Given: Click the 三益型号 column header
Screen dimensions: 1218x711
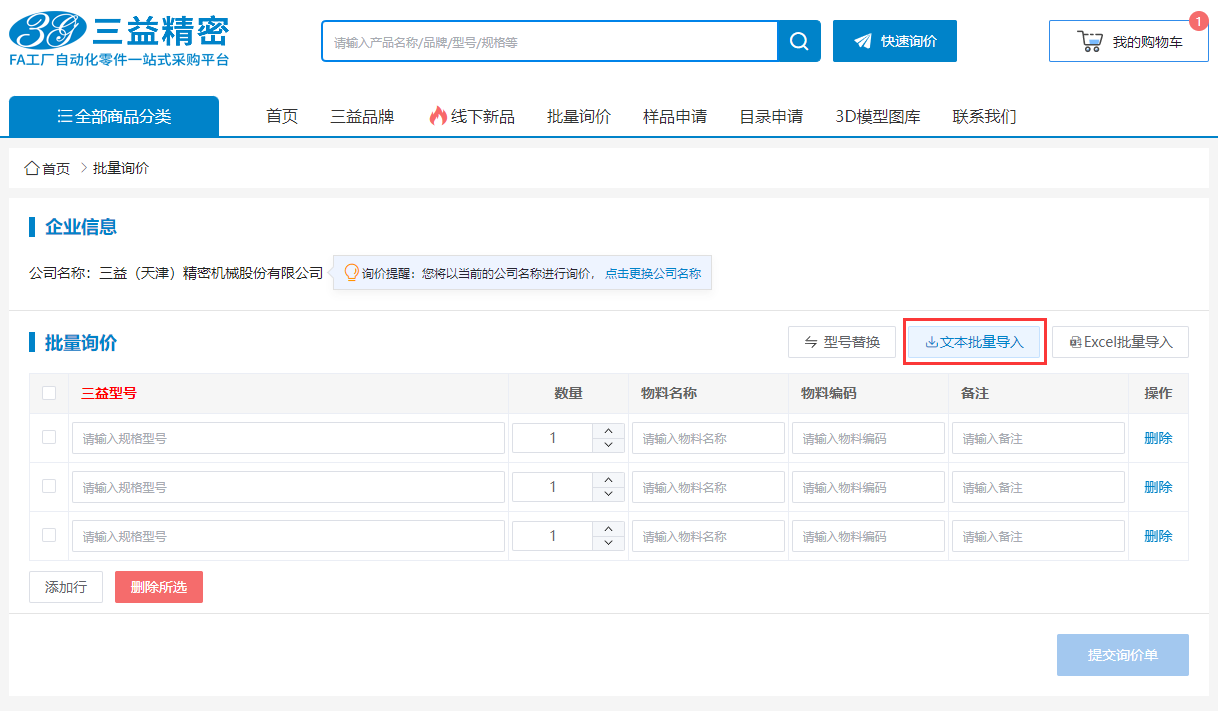Looking at the screenshot, I should (x=109, y=393).
